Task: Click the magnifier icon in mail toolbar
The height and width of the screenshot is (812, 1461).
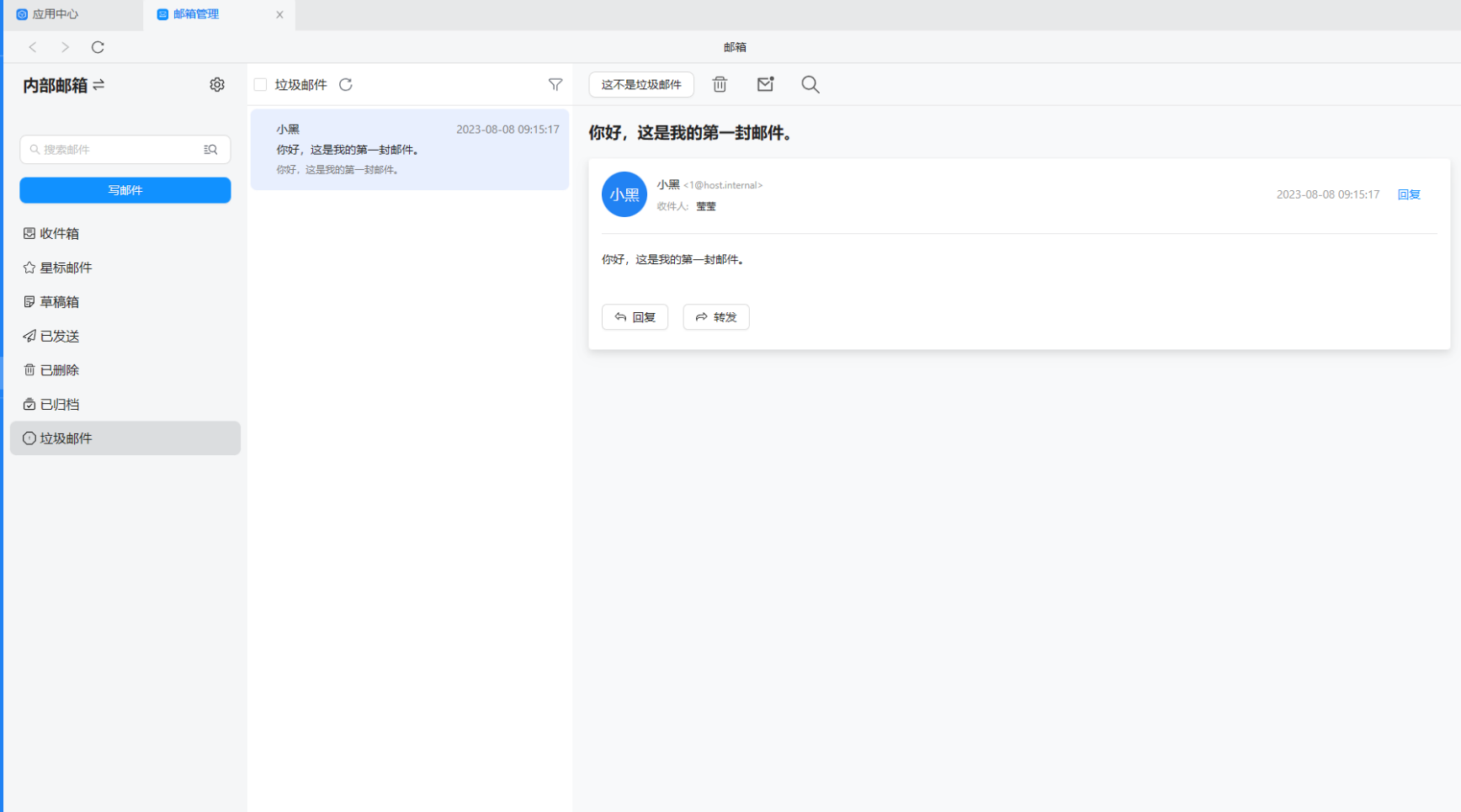Action: click(810, 84)
